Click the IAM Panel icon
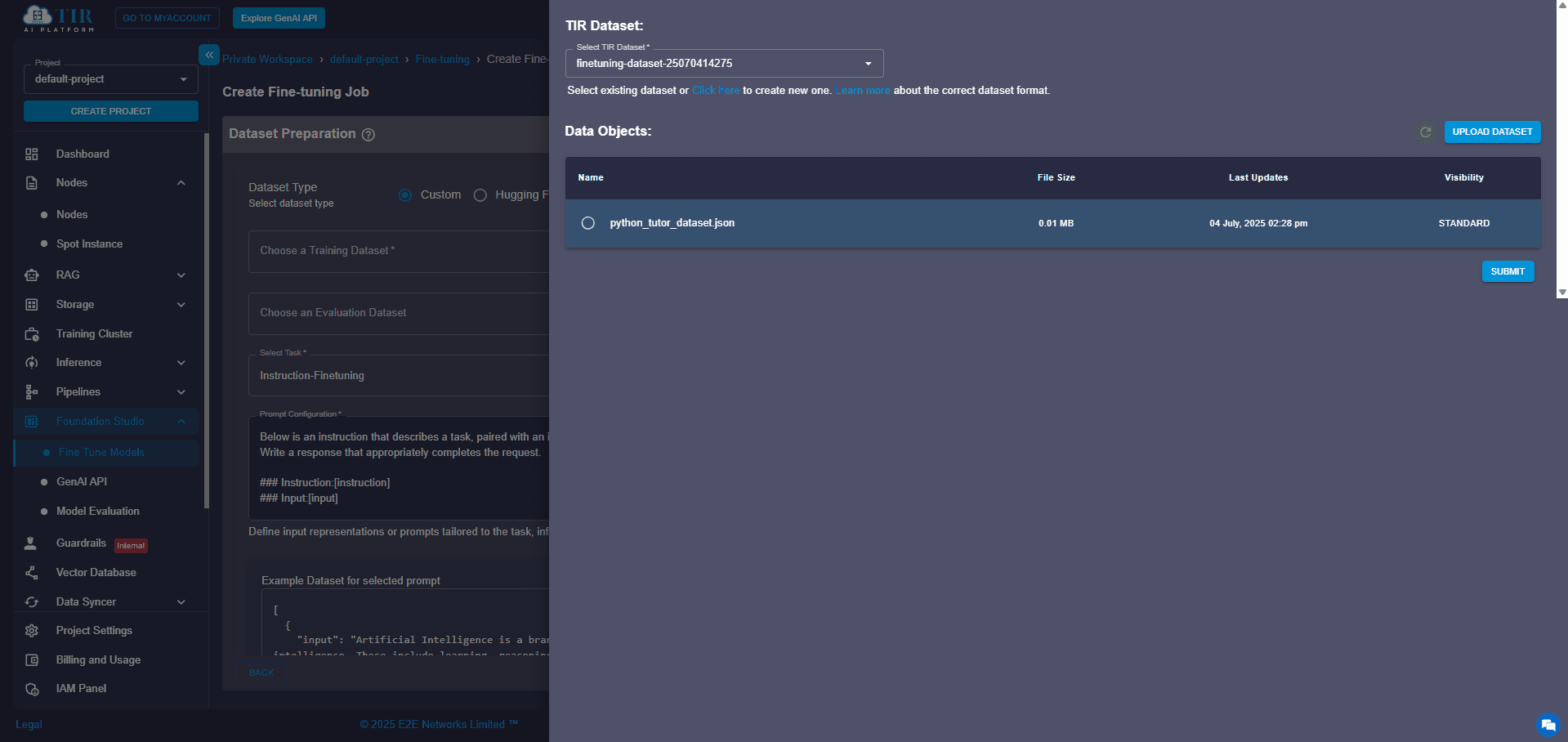Viewport: 1568px width, 742px height. 32,689
